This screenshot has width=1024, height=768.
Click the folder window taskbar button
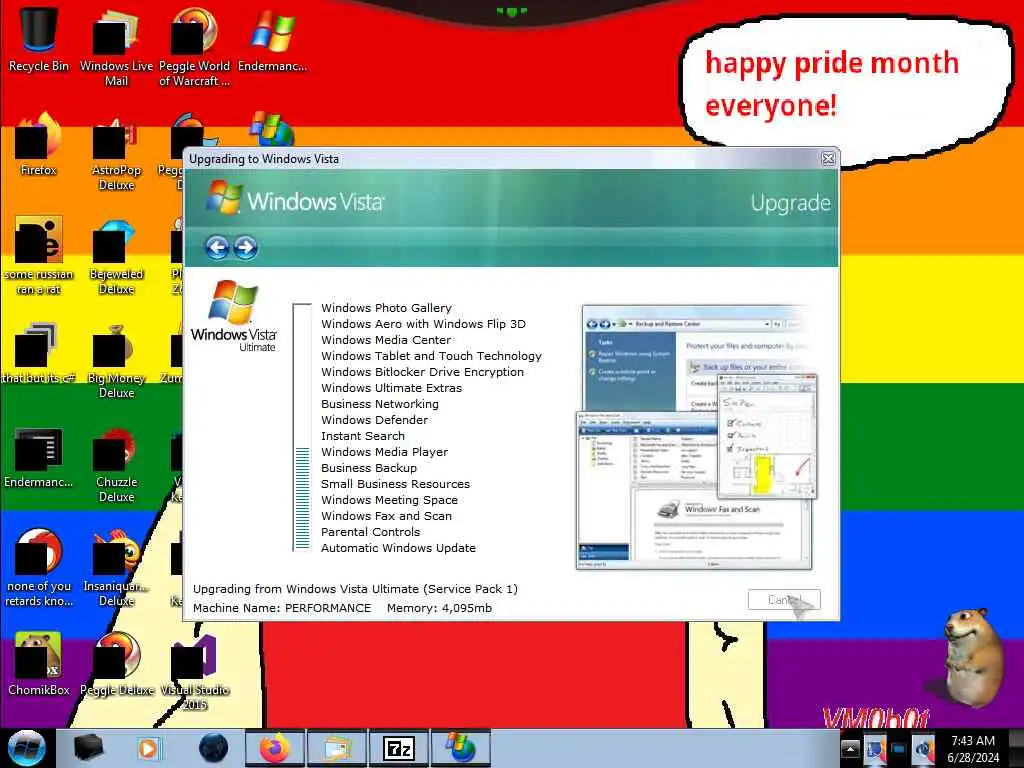pos(336,748)
